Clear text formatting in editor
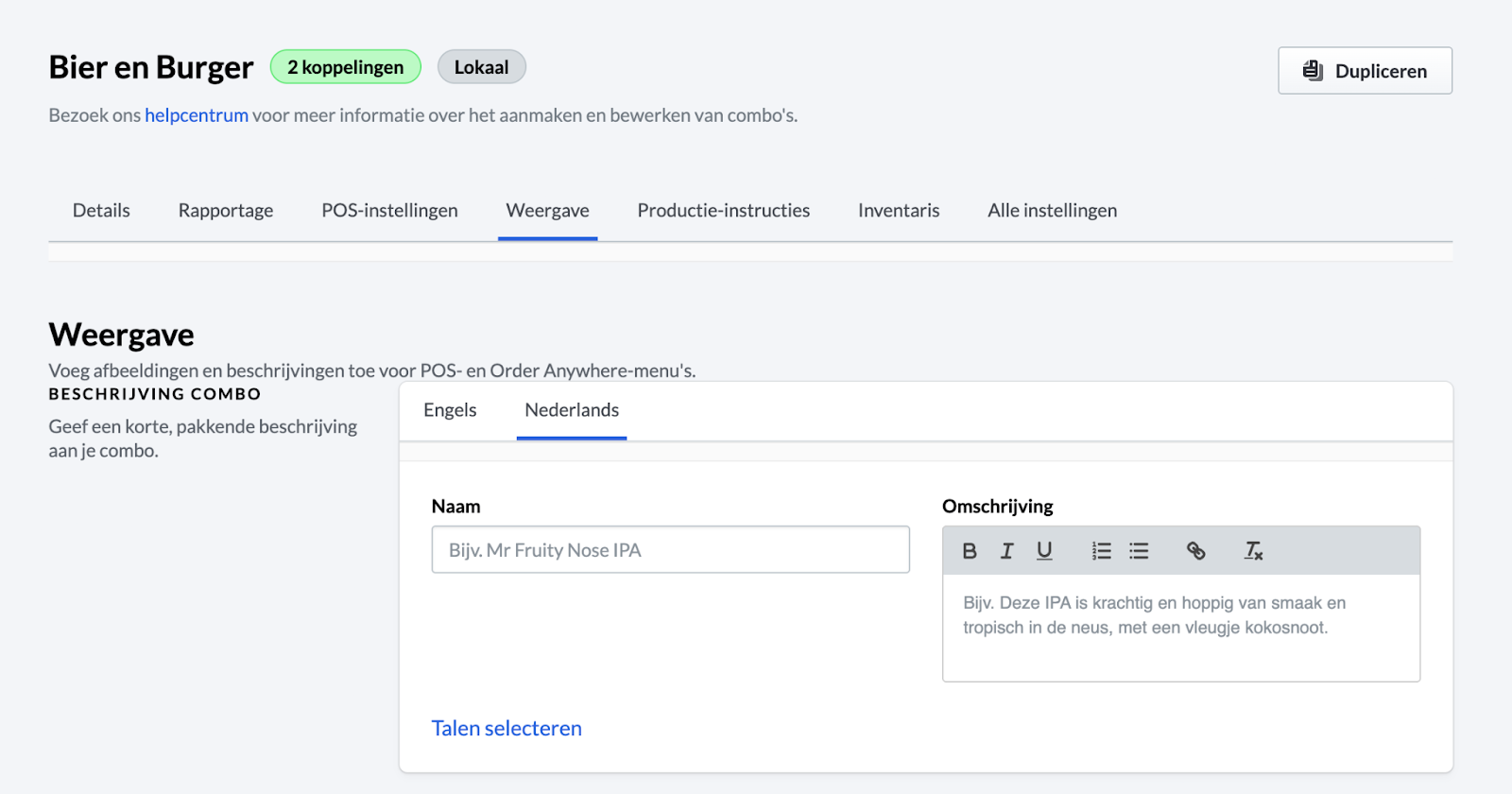The image size is (1512, 794). tap(1253, 551)
